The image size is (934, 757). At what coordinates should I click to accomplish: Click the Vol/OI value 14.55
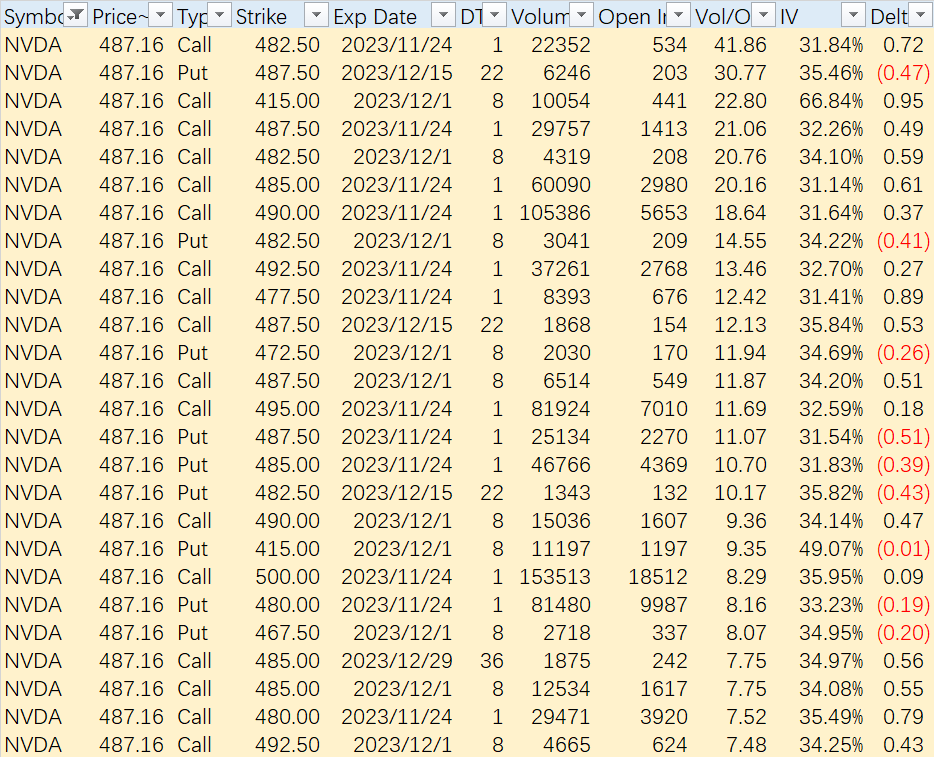[x=740, y=241]
